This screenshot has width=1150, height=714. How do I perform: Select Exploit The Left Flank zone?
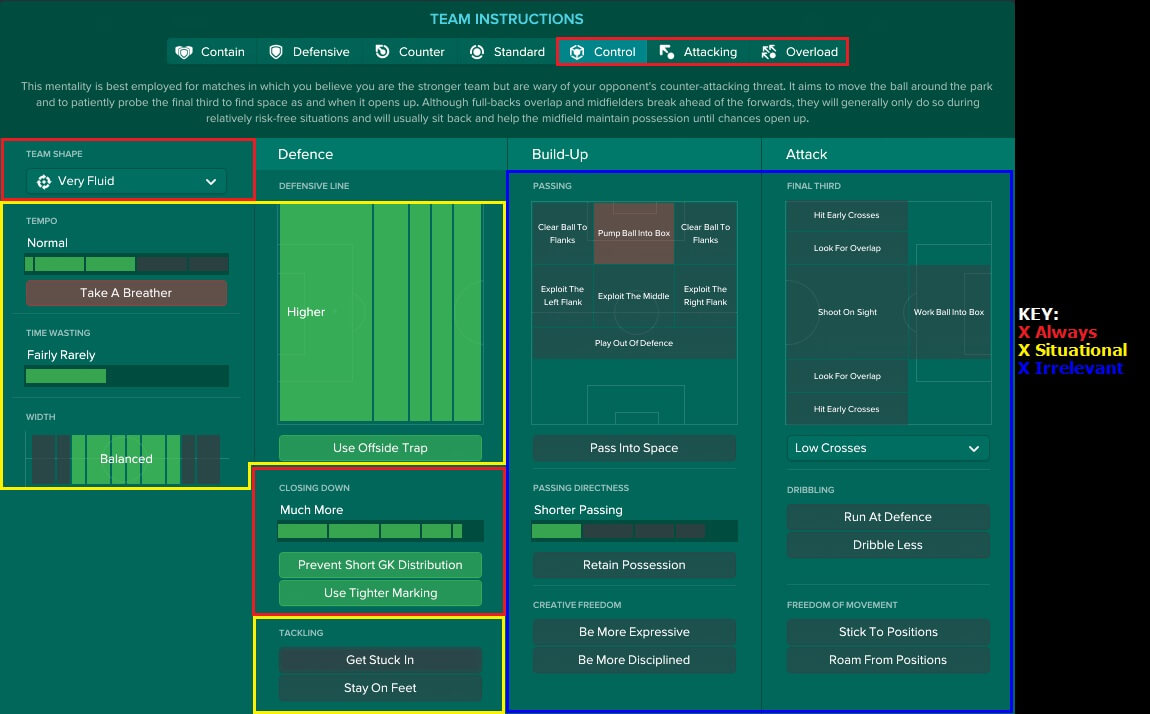pos(563,295)
